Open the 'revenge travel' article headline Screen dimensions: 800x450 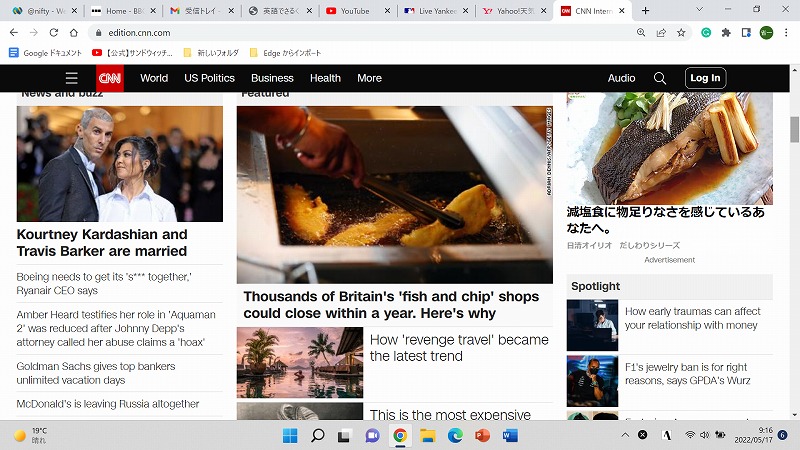click(x=459, y=348)
